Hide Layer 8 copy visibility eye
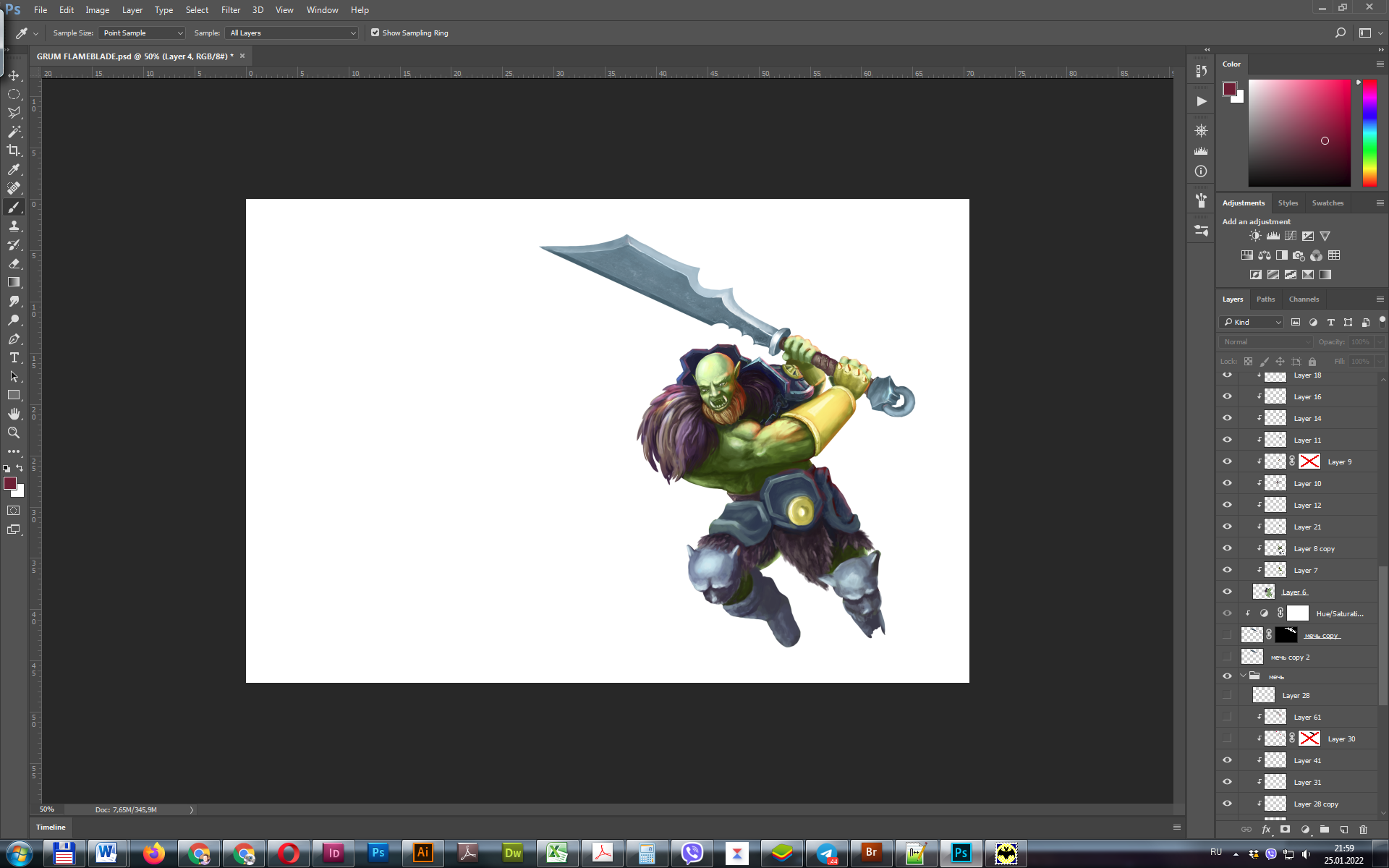This screenshot has height=868, width=1389. tap(1227, 548)
